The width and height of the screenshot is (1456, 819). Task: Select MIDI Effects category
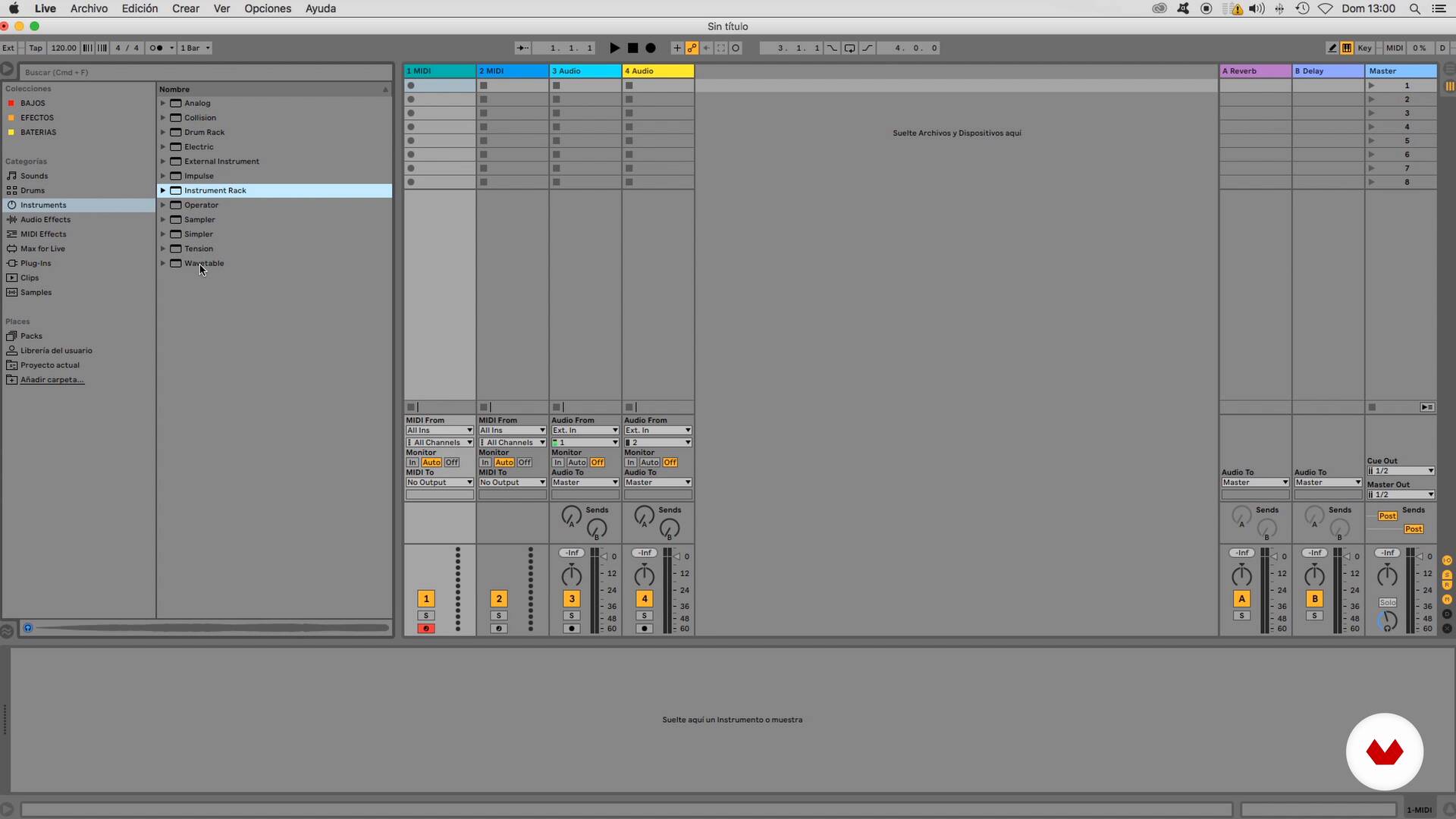click(43, 234)
